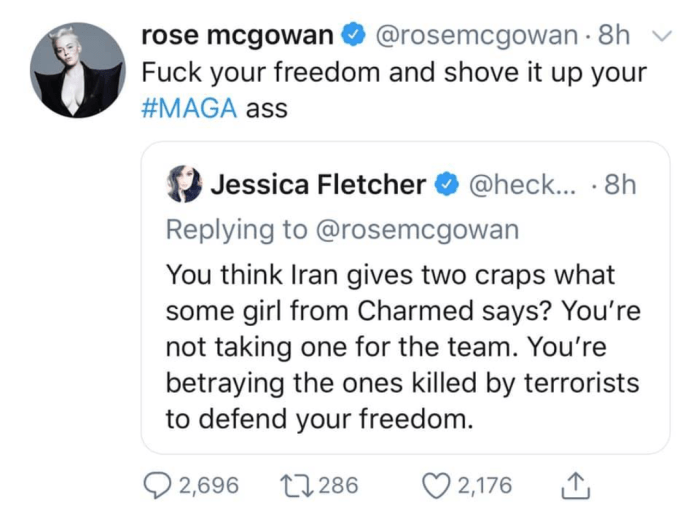Click verified badge beside rose mcgowan
This screenshot has height=514, width=699.
point(353,38)
